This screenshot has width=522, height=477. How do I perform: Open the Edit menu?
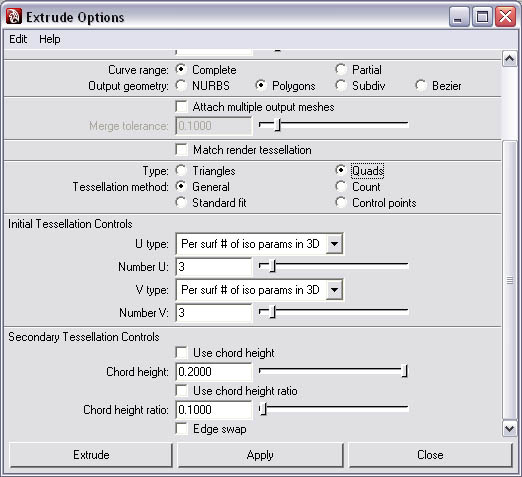[18, 39]
